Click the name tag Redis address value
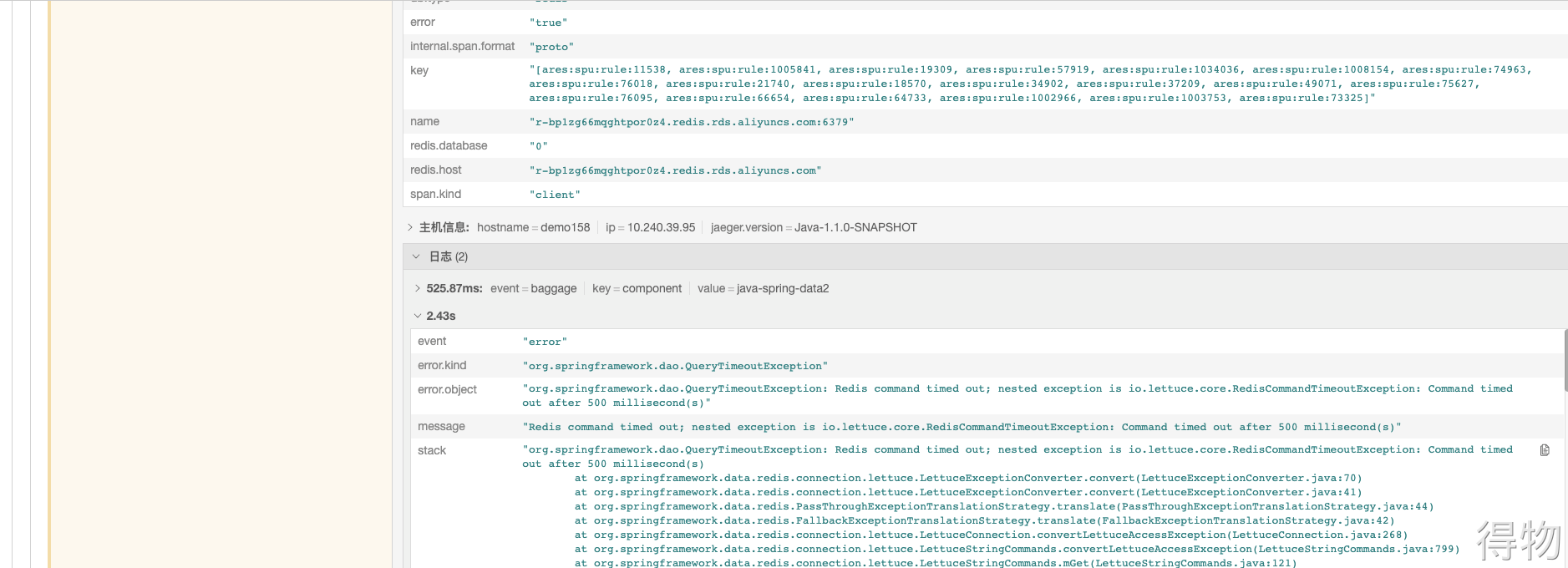Screen dimensions: 1568x568 [691, 122]
